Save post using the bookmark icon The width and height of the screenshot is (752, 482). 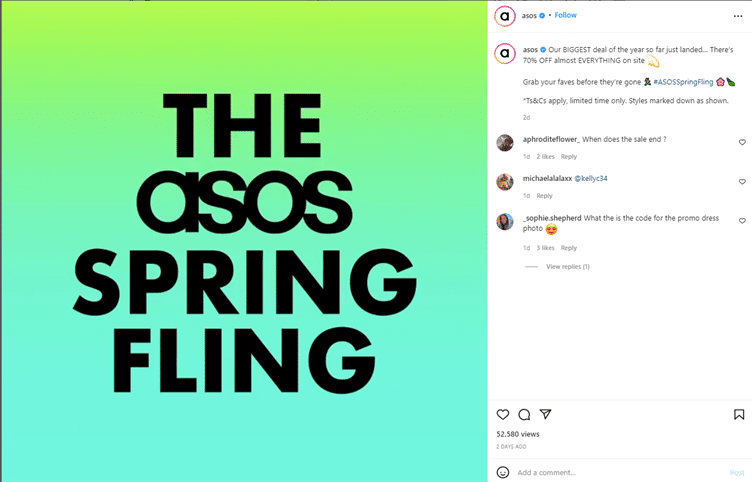pos(739,414)
